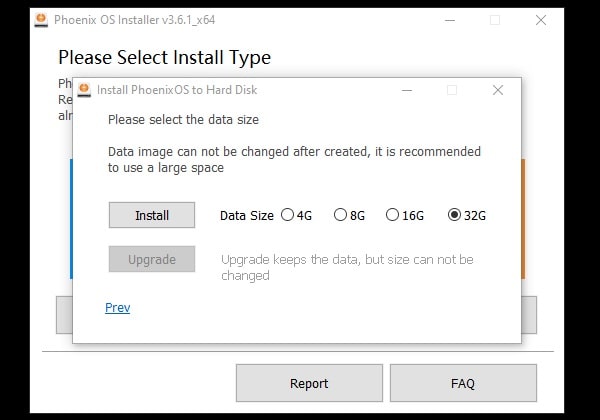Image resolution: width=600 pixels, height=420 pixels.
Task: Click the Phoenix icon in dialog title bar
Action: click(x=84, y=90)
